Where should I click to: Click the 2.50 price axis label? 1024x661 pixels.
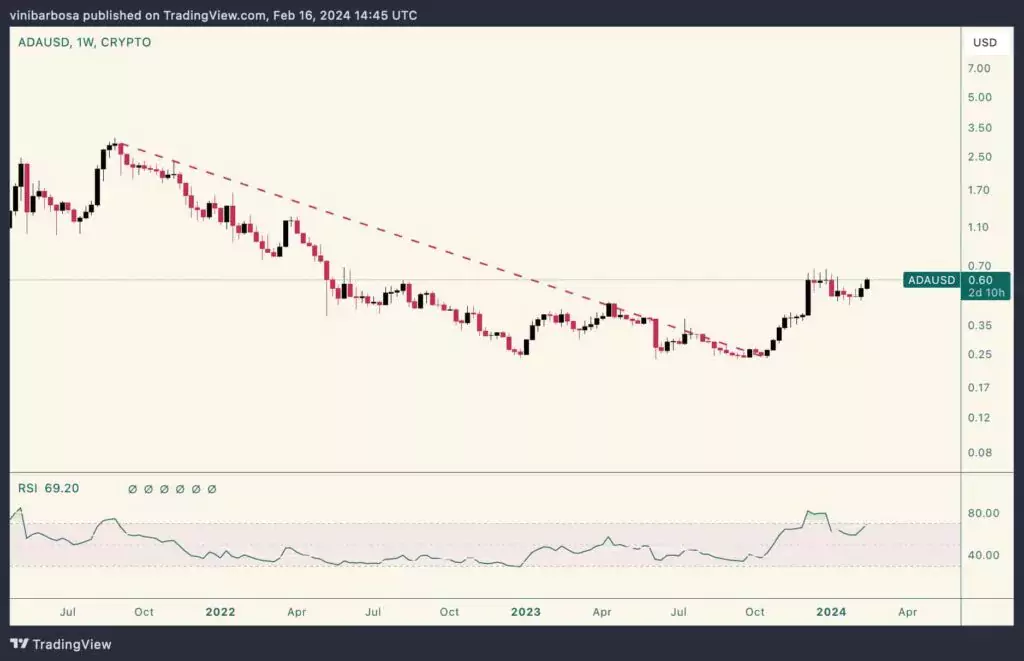tap(980, 157)
